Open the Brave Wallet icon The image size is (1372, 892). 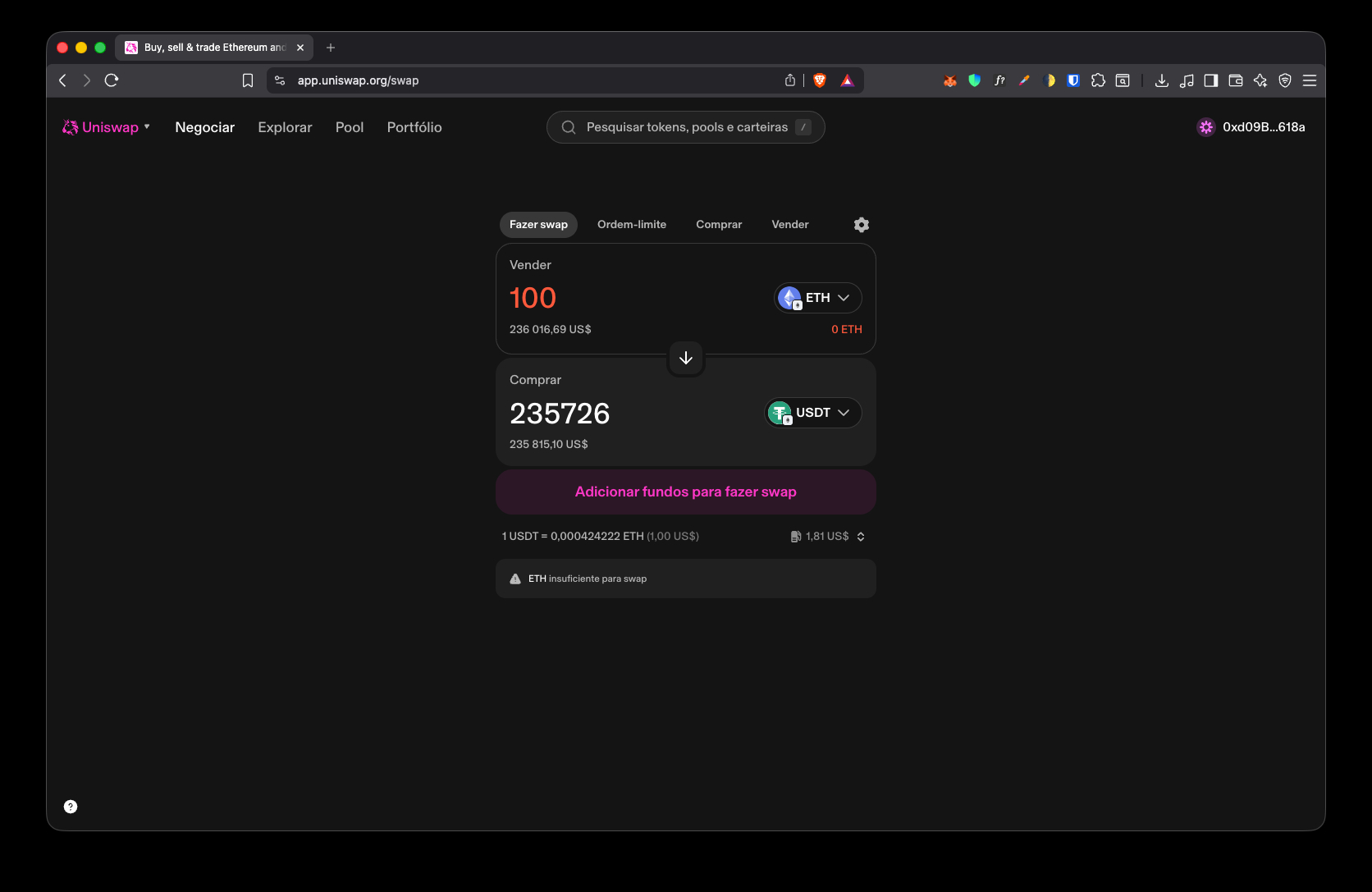(x=1236, y=80)
